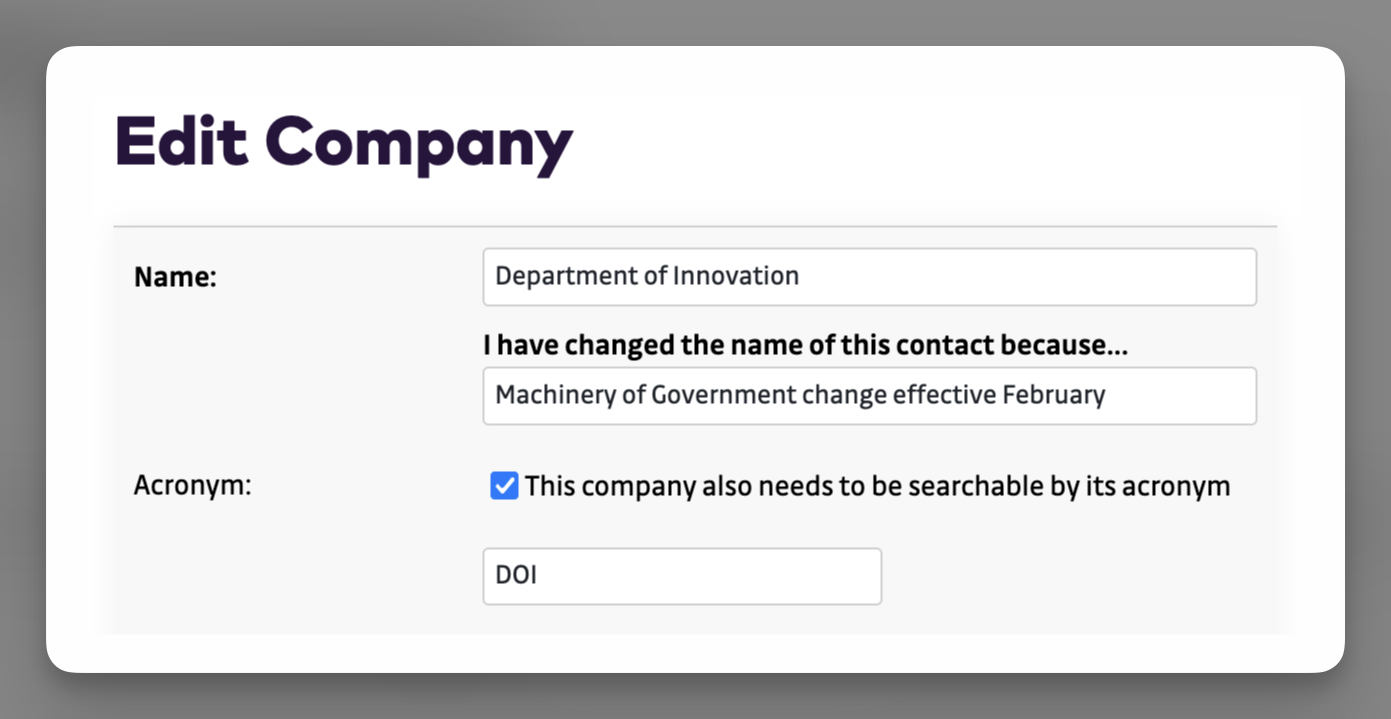
Task: Click the company Name input field
Action: [868, 277]
